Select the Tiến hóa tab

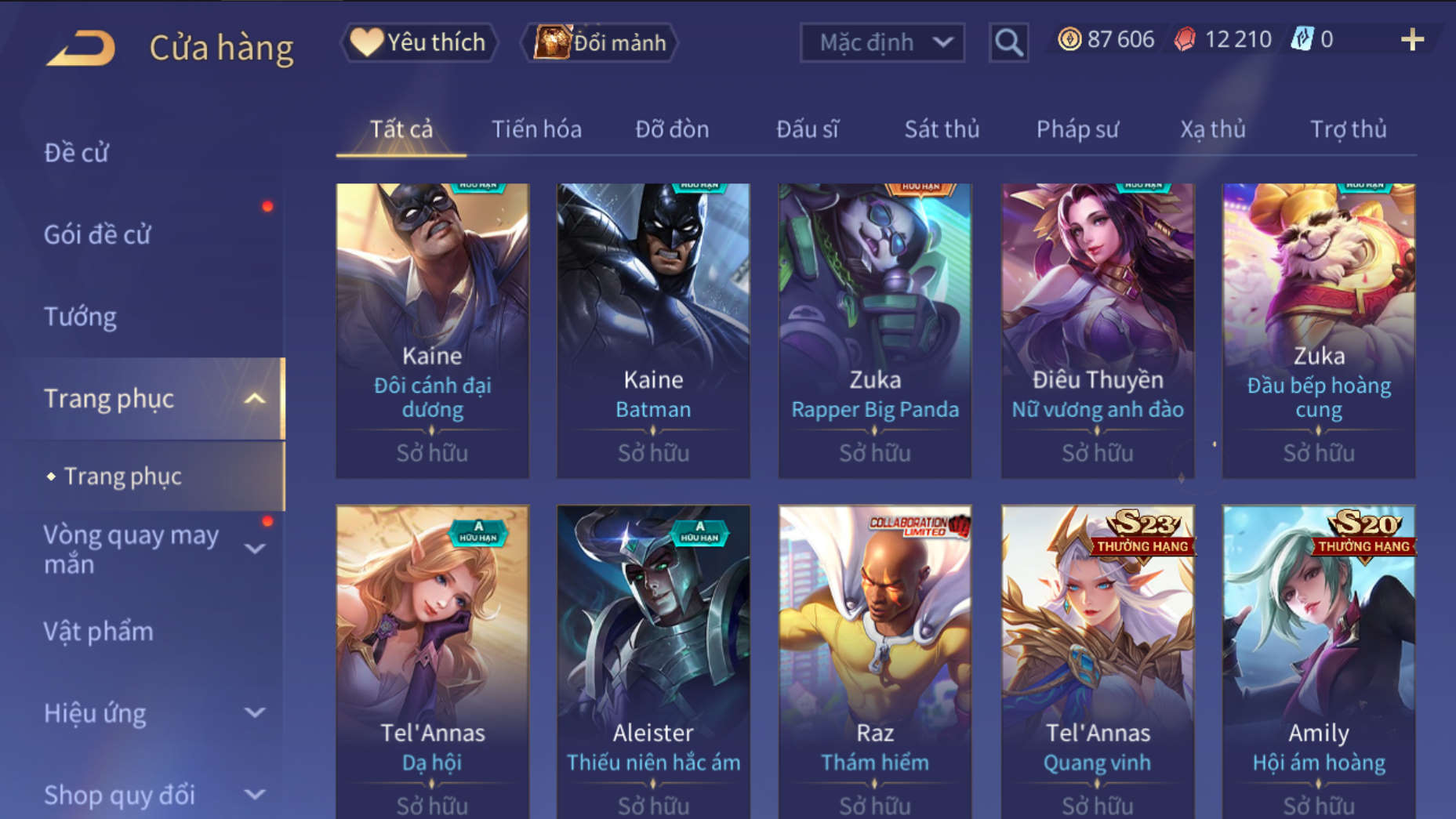point(536,129)
